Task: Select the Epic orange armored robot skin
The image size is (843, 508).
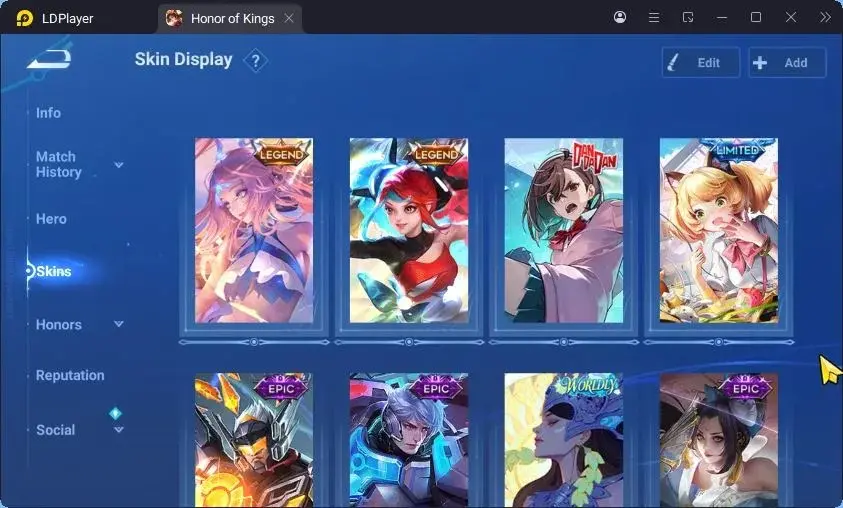Action: coord(254,440)
